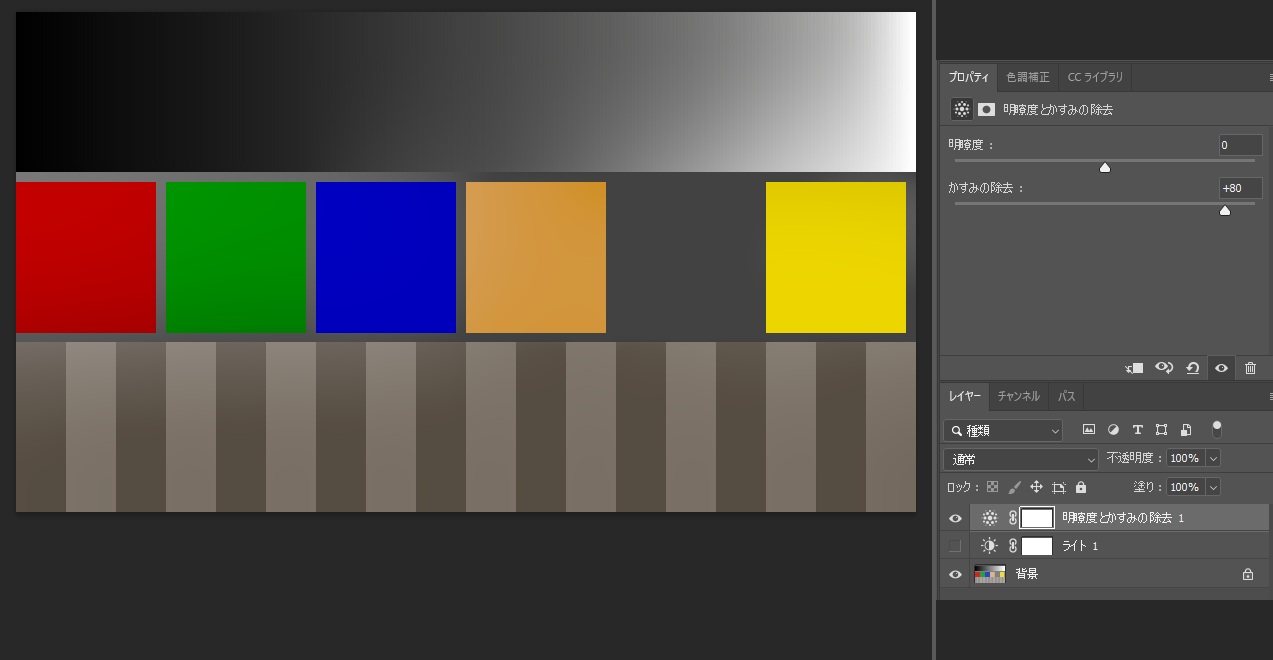Viewport: 1273px width, 660px height.
Task: Open Properties panel flyout menu
Action: (1269, 77)
